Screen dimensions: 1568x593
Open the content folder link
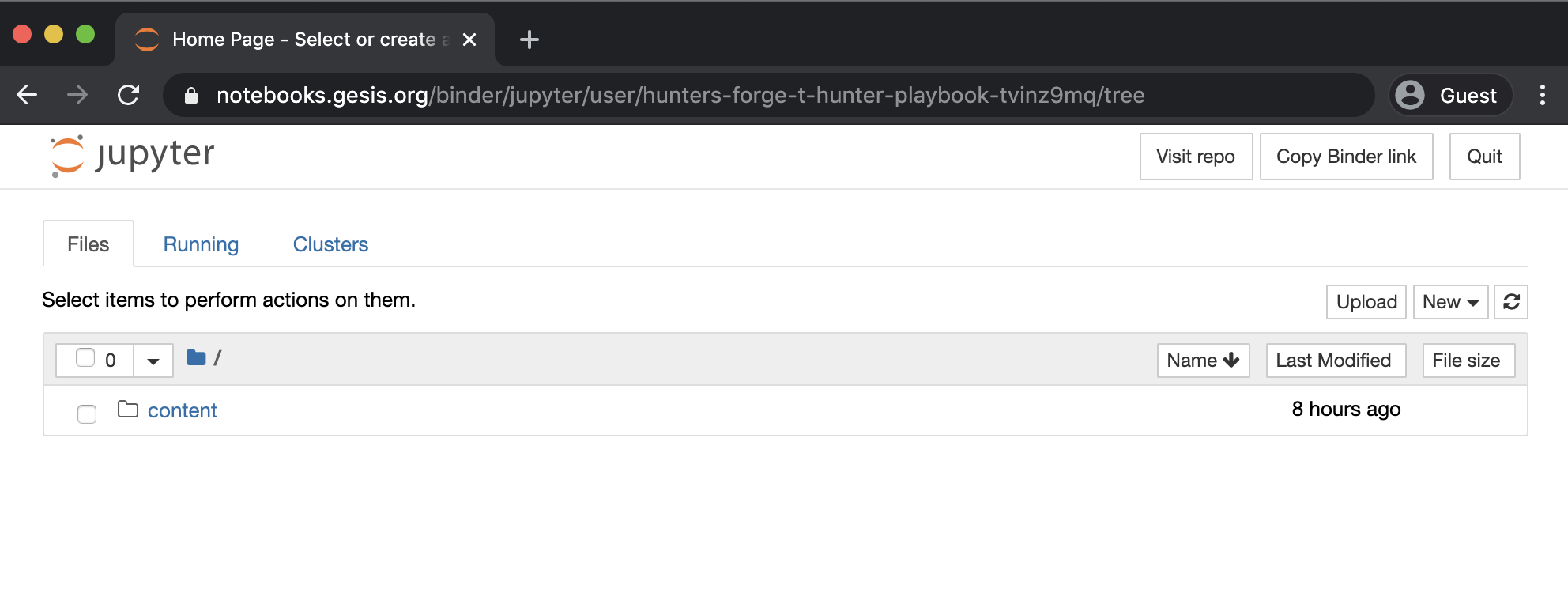click(182, 410)
